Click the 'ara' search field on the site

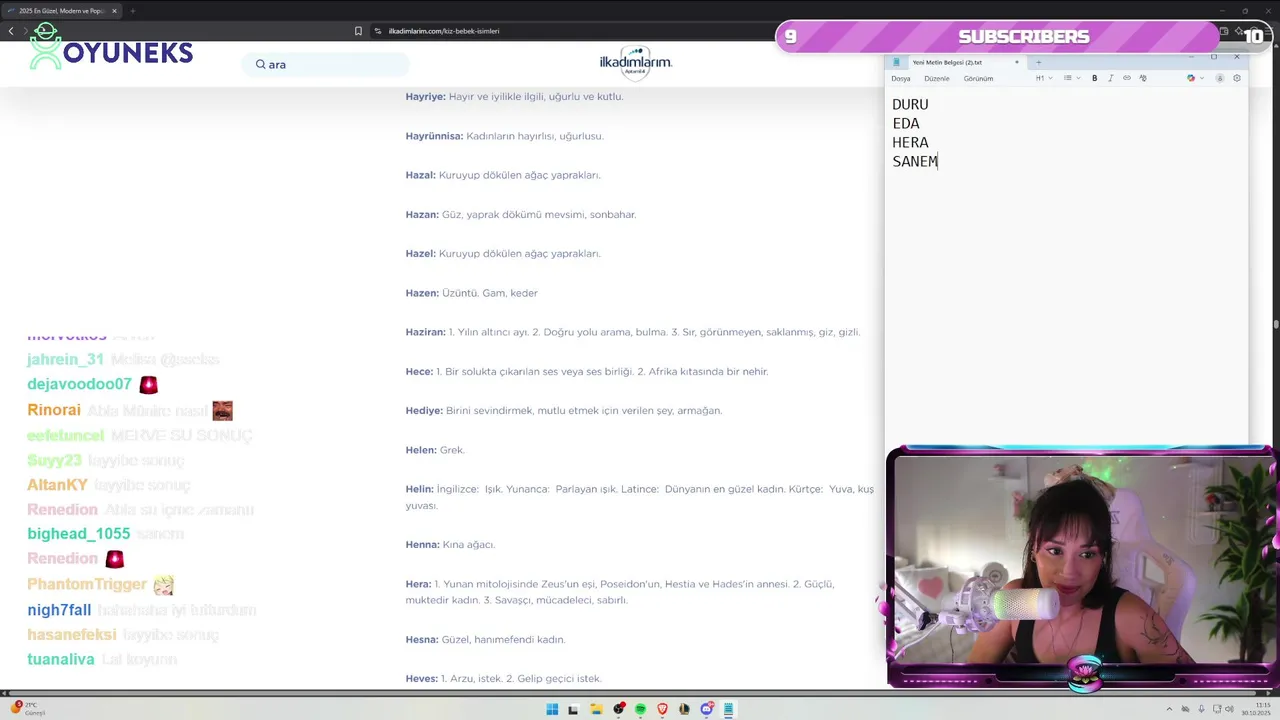click(325, 64)
